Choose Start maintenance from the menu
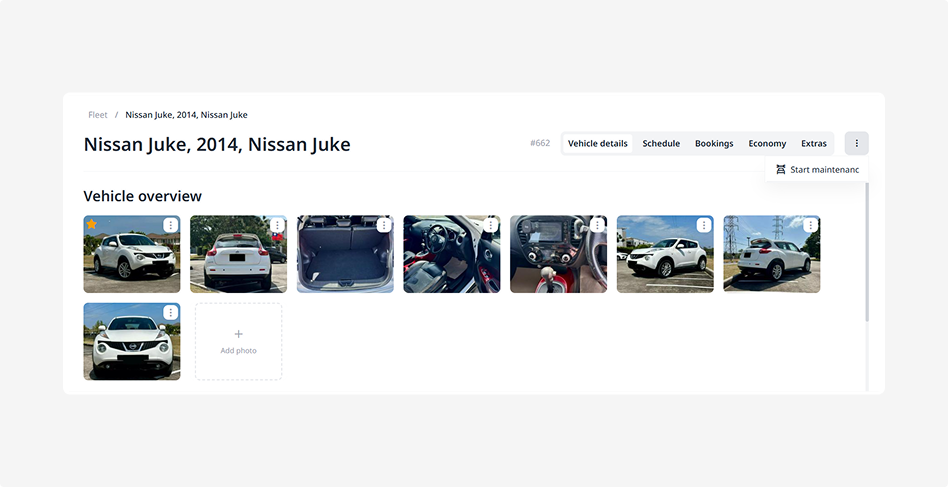948x487 pixels. 824,170
